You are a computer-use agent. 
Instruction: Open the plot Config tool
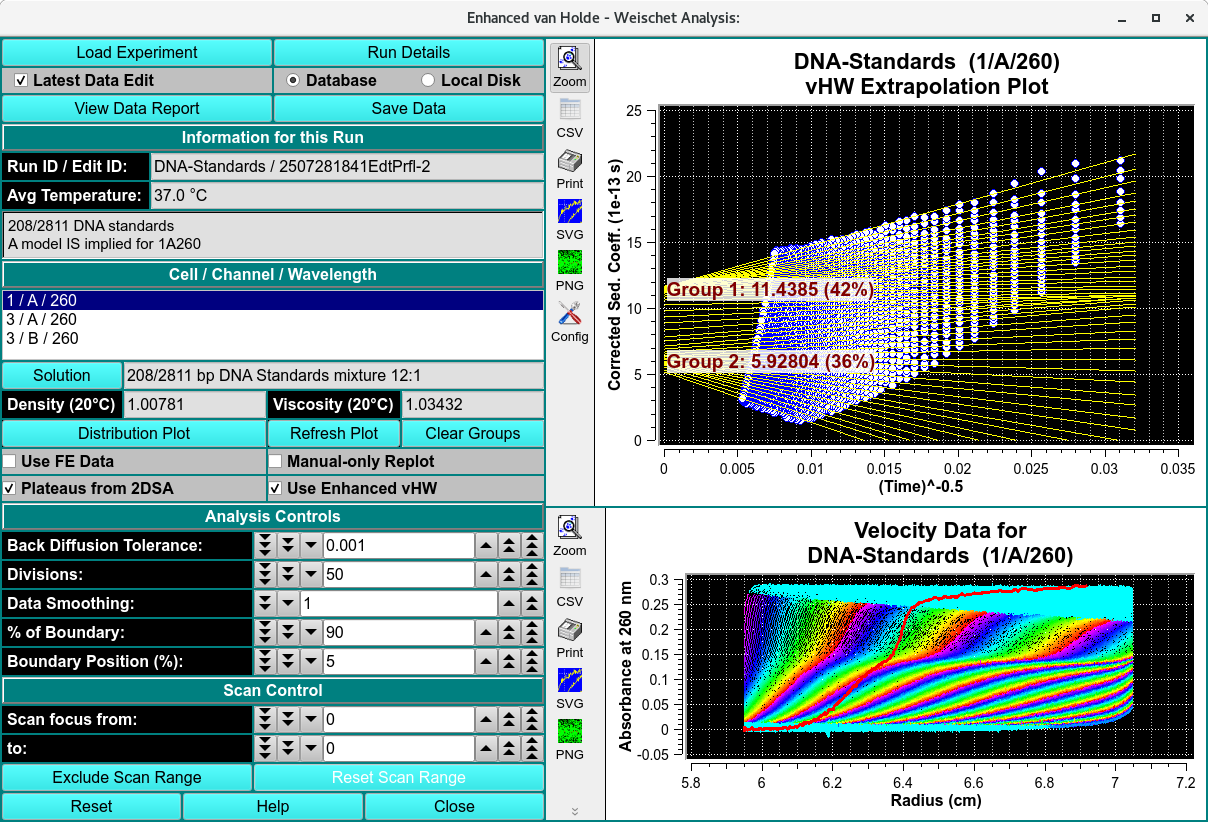click(570, 321)
